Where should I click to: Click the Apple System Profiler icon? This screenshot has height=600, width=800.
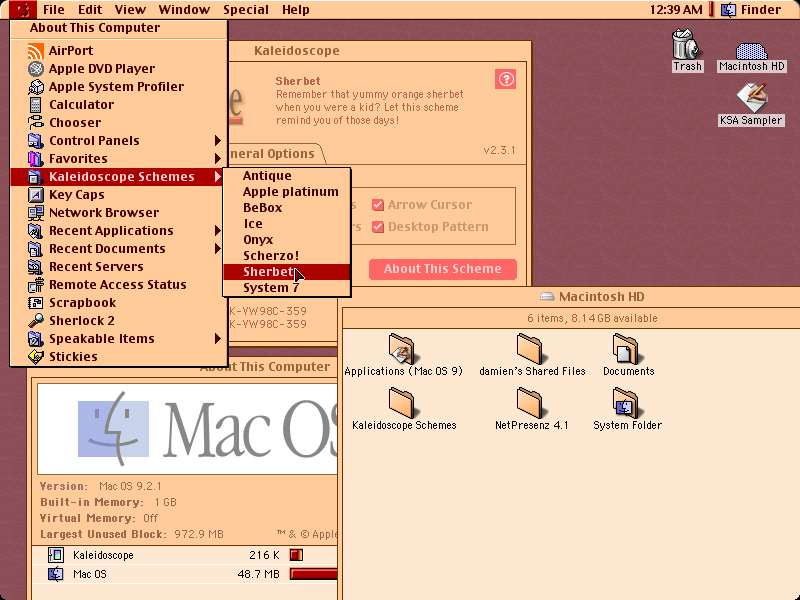pyautogui.click(x=35, y=87)
